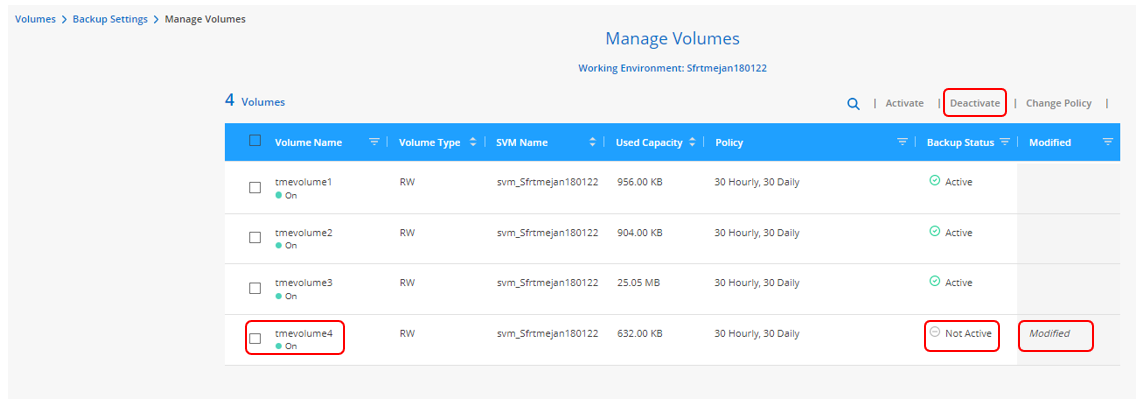The image size is (1145, 410).
Task: Click the Active check icon for tmevolume2
Action: pos(934,231)
